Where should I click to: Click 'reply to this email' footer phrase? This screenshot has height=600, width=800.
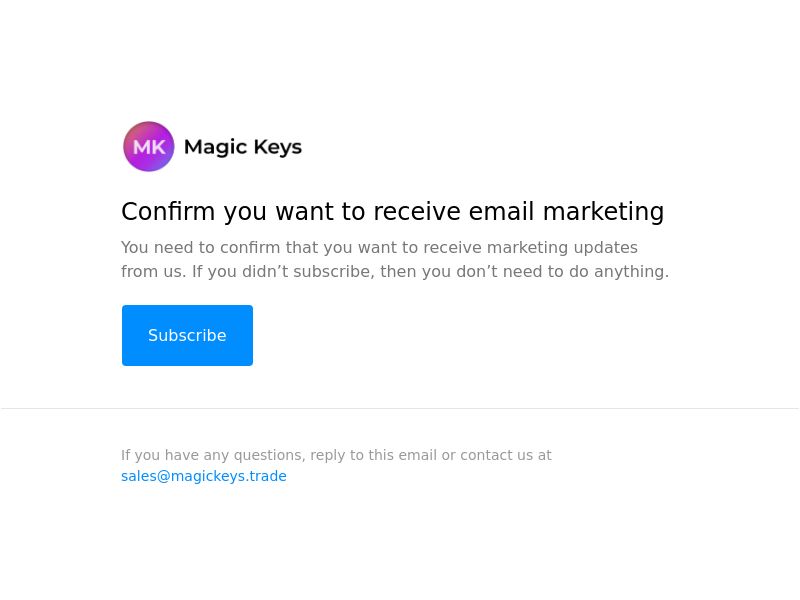coord(373,455)
